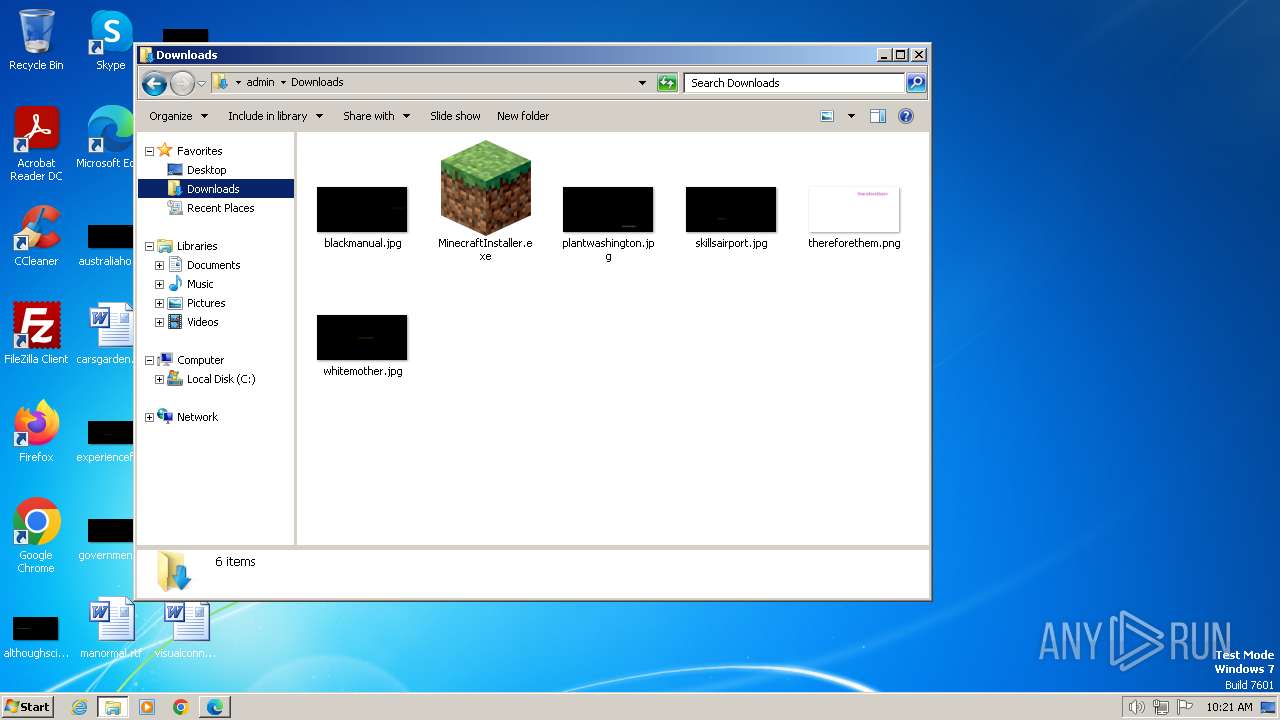Click the Slide show button

(x=455, y=116)
